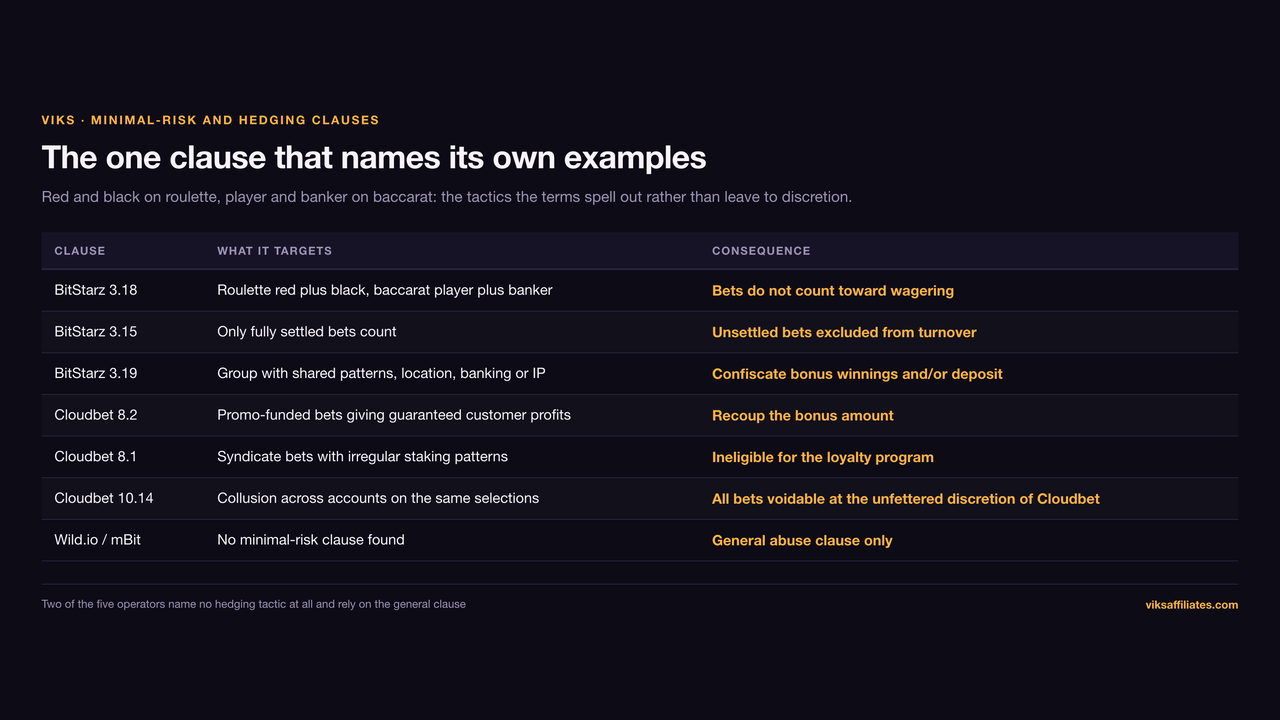This screenshot has height=720, width=1280.
Task: Click "Bets do not count toward wagering"
Action: pyautogui.click(x=833, y=291)
